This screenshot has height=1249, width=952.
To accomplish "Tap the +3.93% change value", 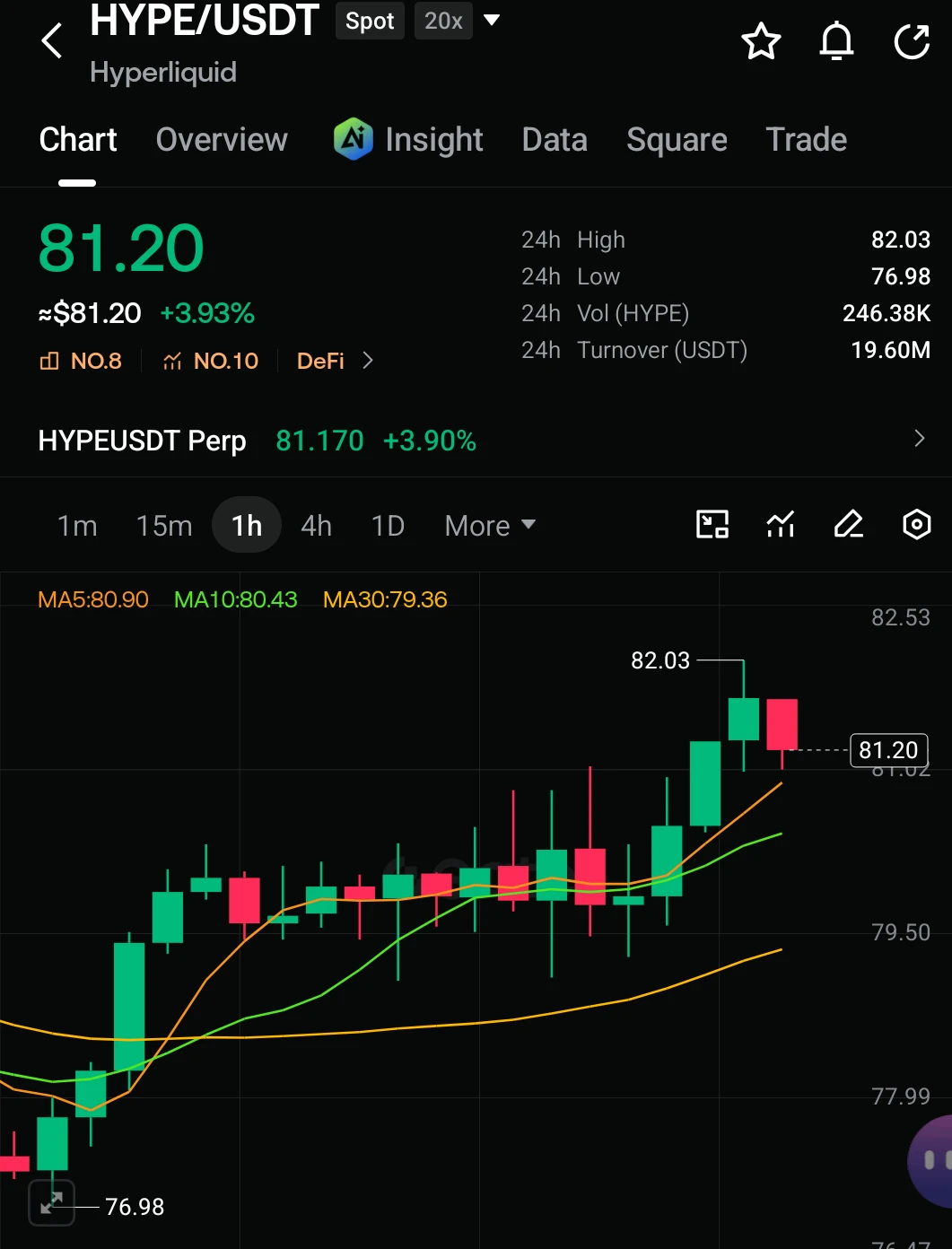I will [207, 313].
